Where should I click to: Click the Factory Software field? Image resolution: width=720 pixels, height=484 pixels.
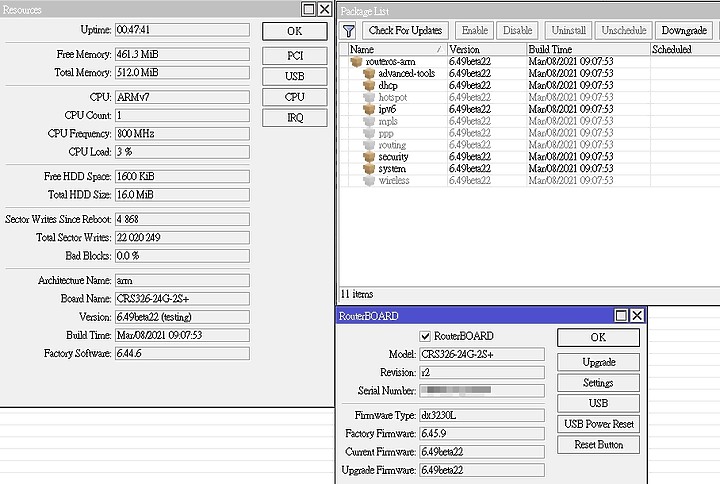click(x=182, y=354)
